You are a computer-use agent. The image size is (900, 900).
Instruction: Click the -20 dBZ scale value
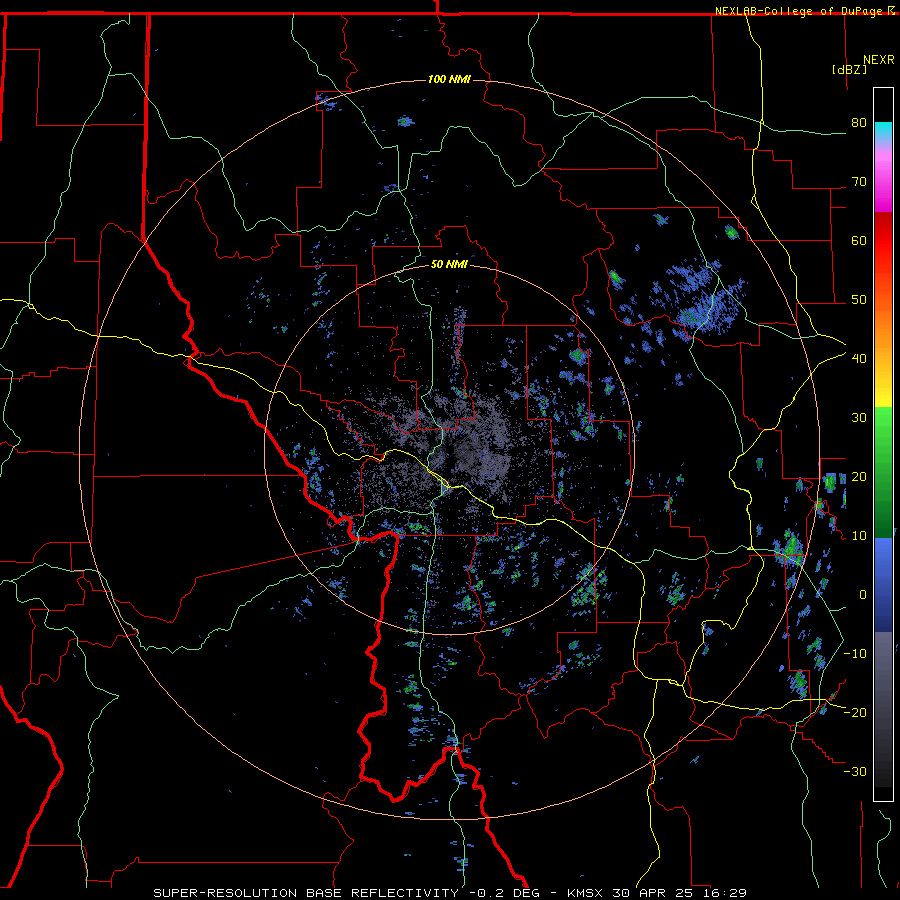pos(855,712)
